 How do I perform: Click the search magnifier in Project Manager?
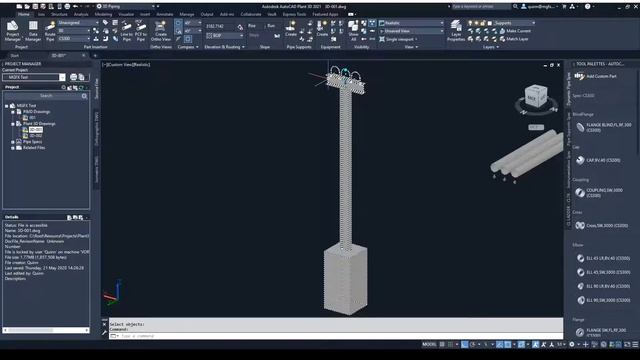pos(84,96)
